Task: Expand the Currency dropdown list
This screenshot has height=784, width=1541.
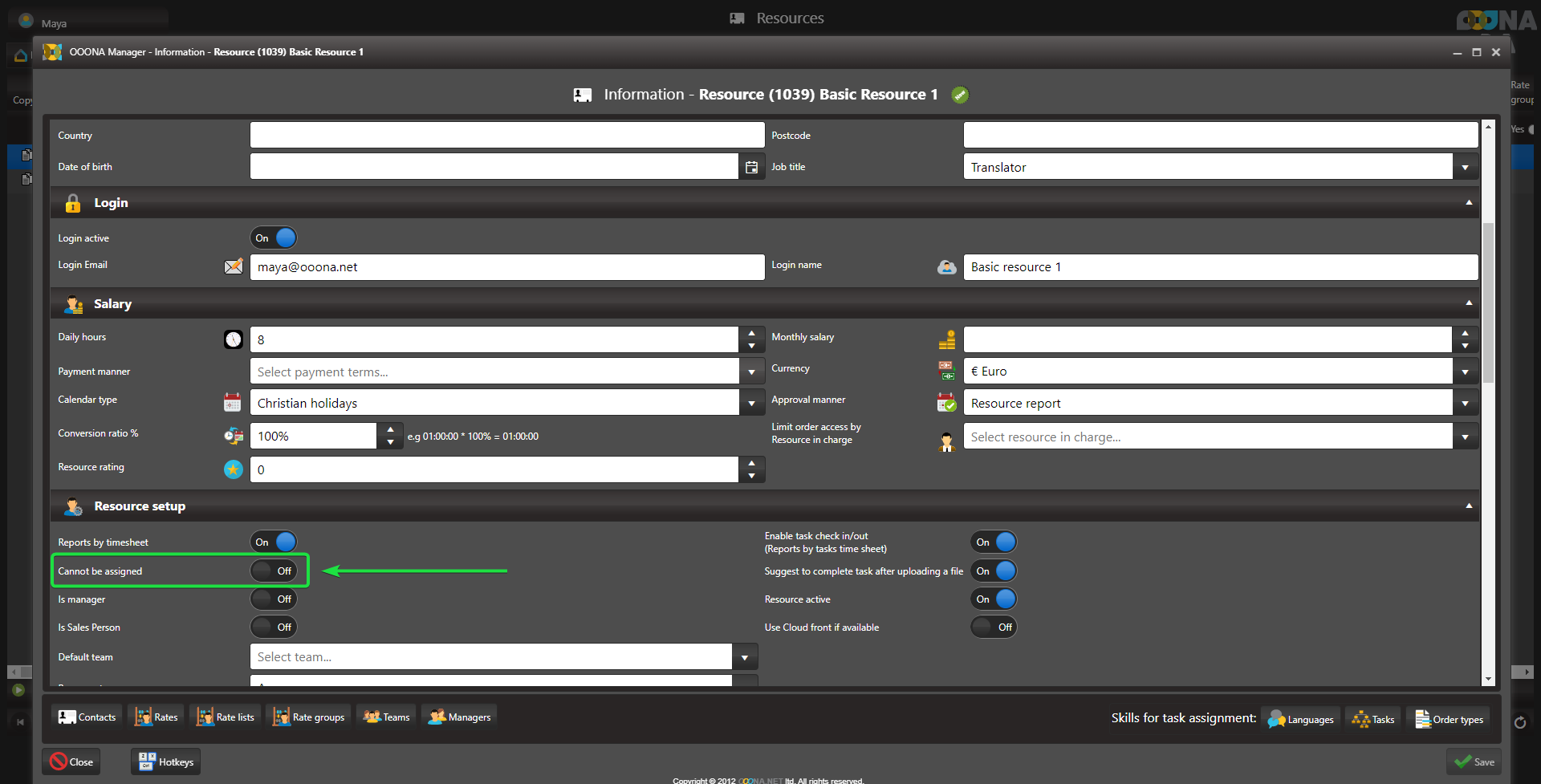Action: 1465,372
